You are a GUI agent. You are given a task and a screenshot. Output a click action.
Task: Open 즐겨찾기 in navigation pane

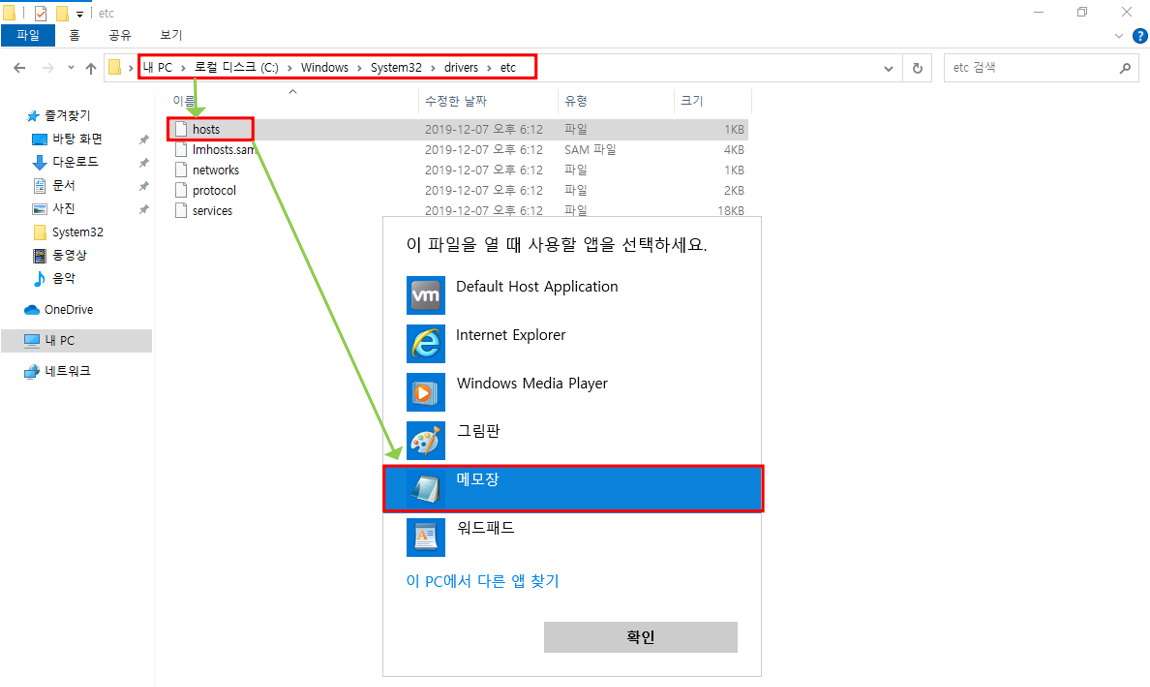pos(59,115)
